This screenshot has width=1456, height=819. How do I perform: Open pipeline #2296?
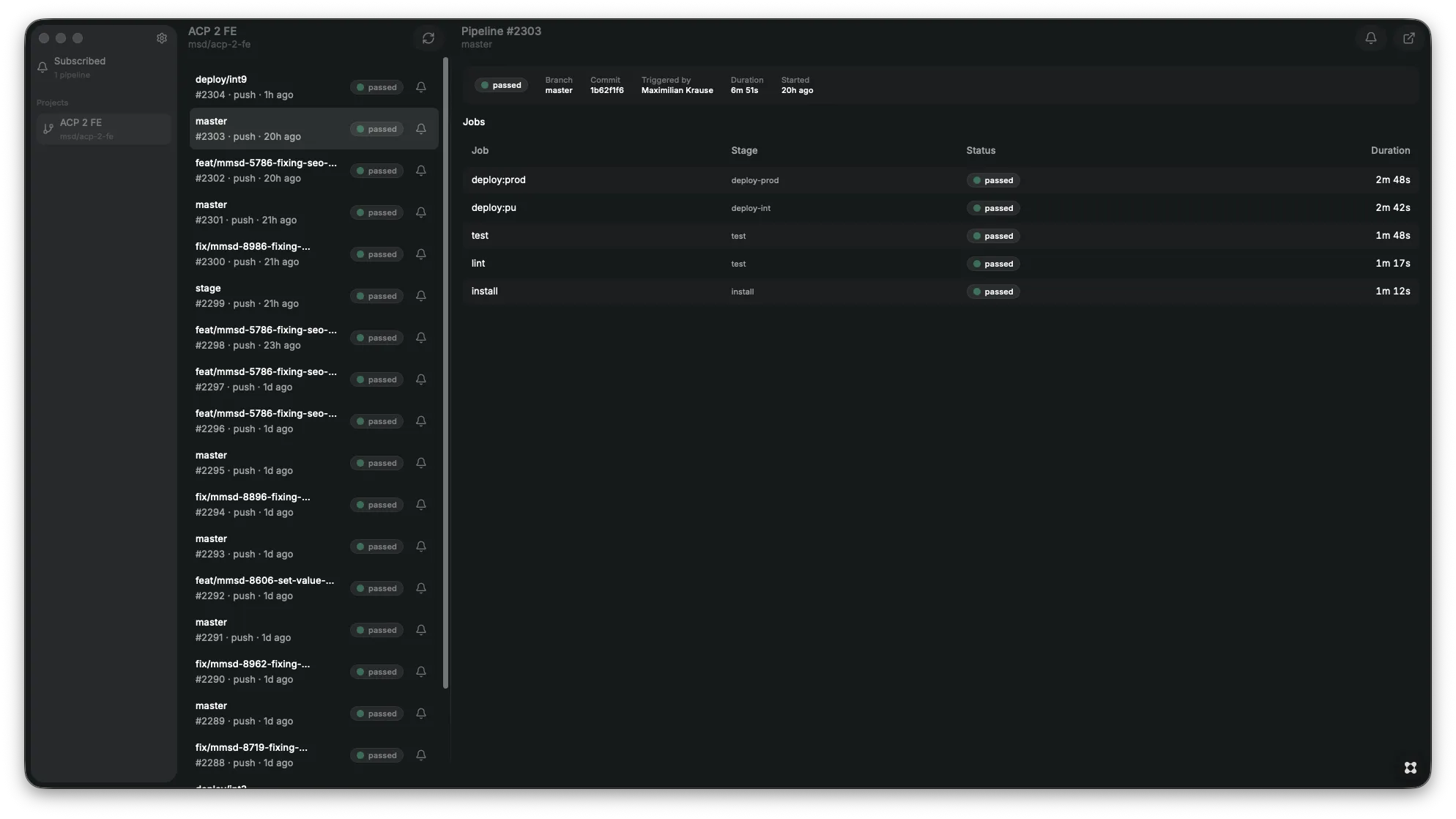pos(313,421)
